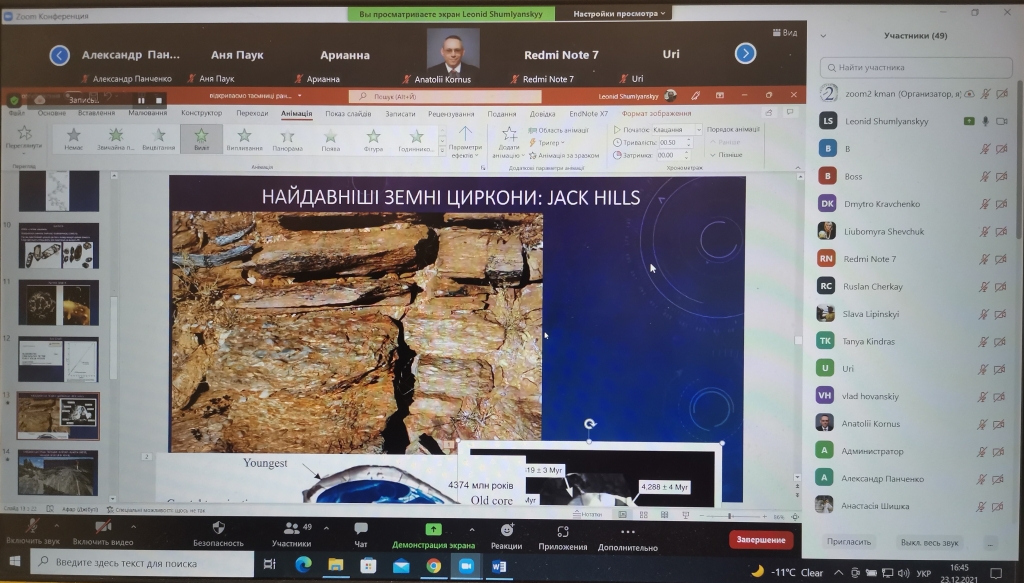Switch to the Slideshow ribbon tab

348,114
